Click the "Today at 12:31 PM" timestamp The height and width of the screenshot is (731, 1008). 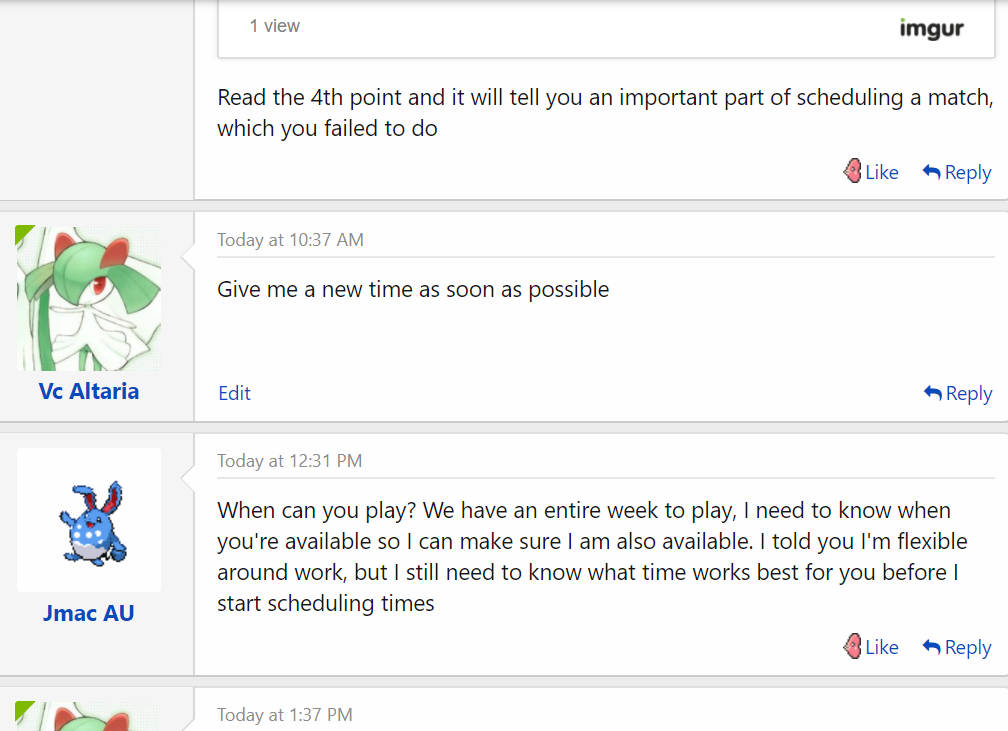coord(289,461)
